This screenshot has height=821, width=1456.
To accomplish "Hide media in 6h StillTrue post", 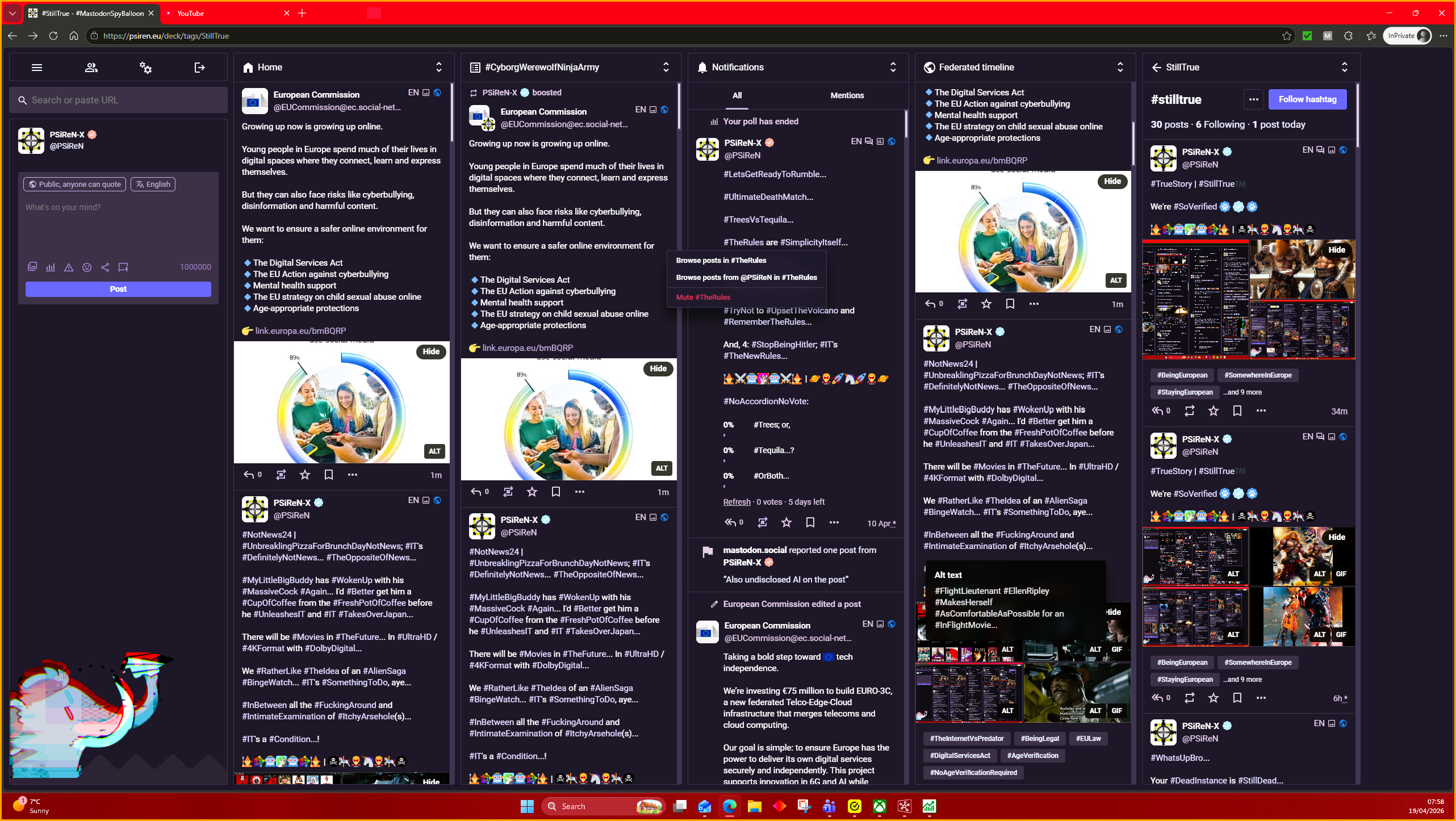I will pos(1337,537).
